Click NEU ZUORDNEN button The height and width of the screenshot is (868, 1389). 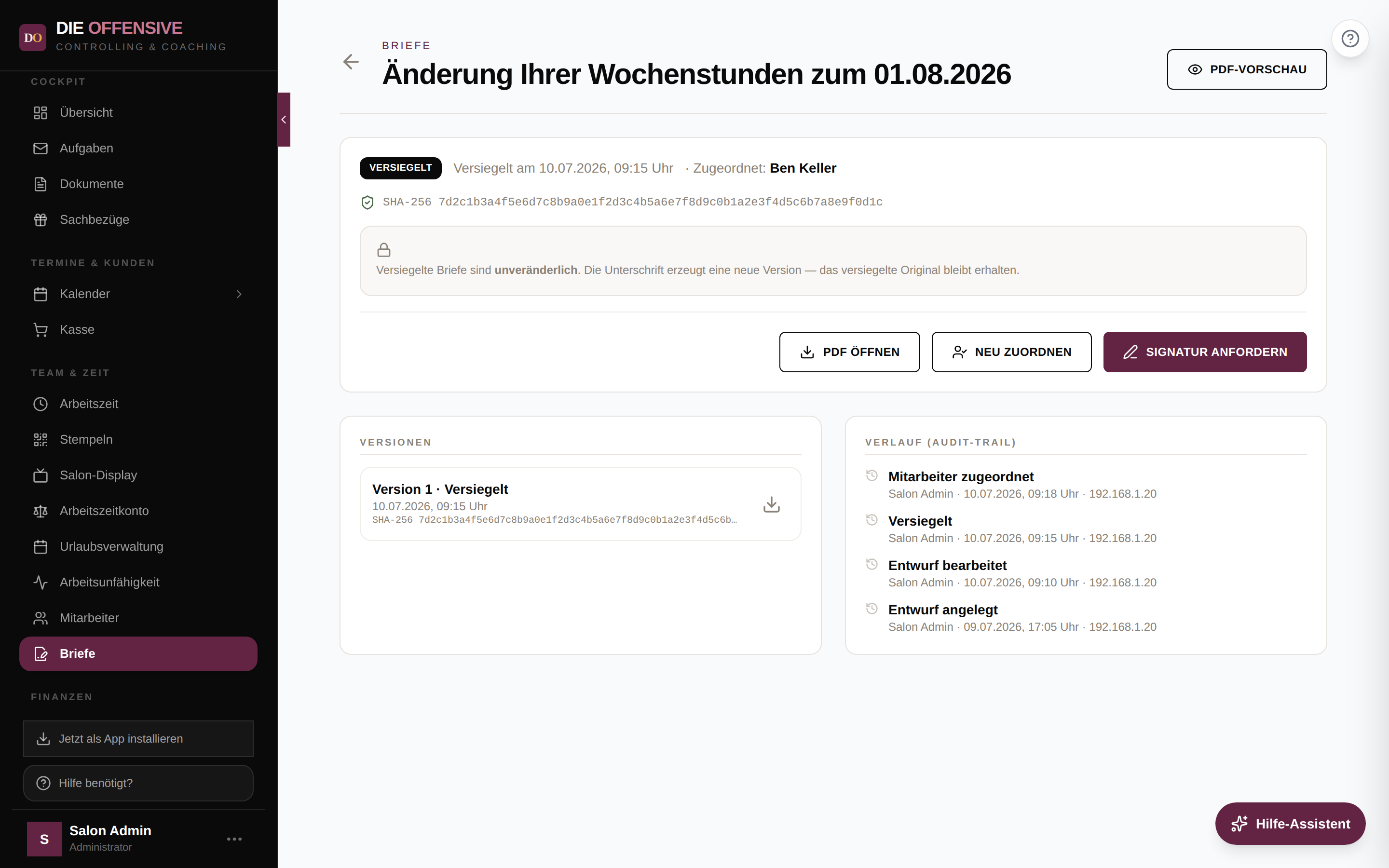coord(1011,352)
